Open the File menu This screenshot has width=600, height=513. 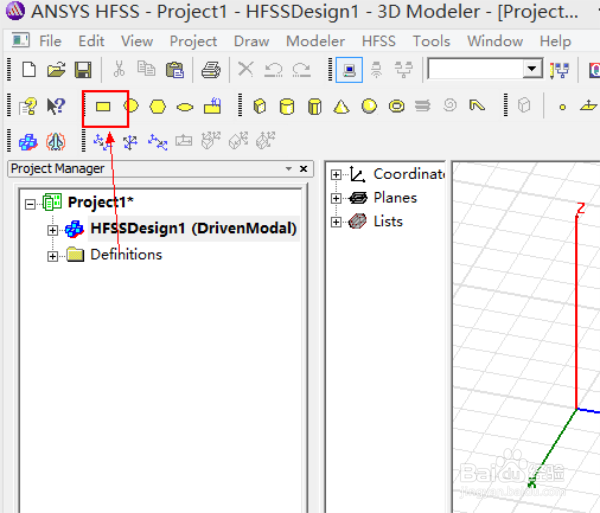(50, 41)
